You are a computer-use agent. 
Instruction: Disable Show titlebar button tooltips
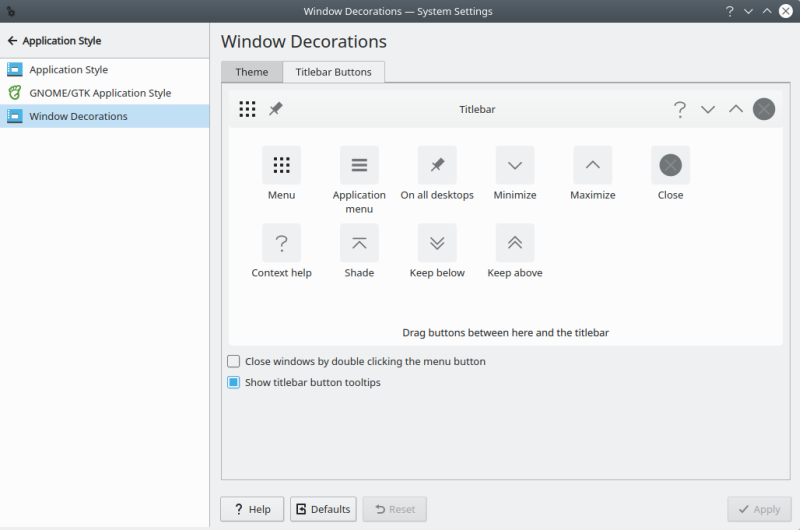tap(234, 383)
